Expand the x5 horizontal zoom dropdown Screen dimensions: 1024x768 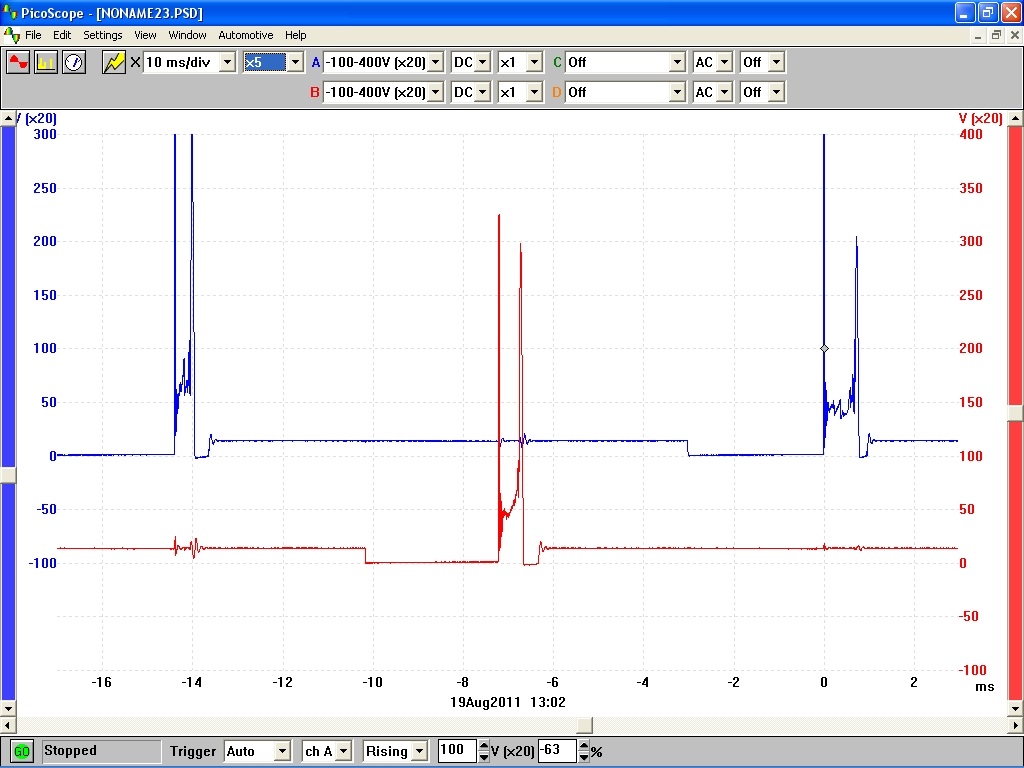click(x=294, y=62)
